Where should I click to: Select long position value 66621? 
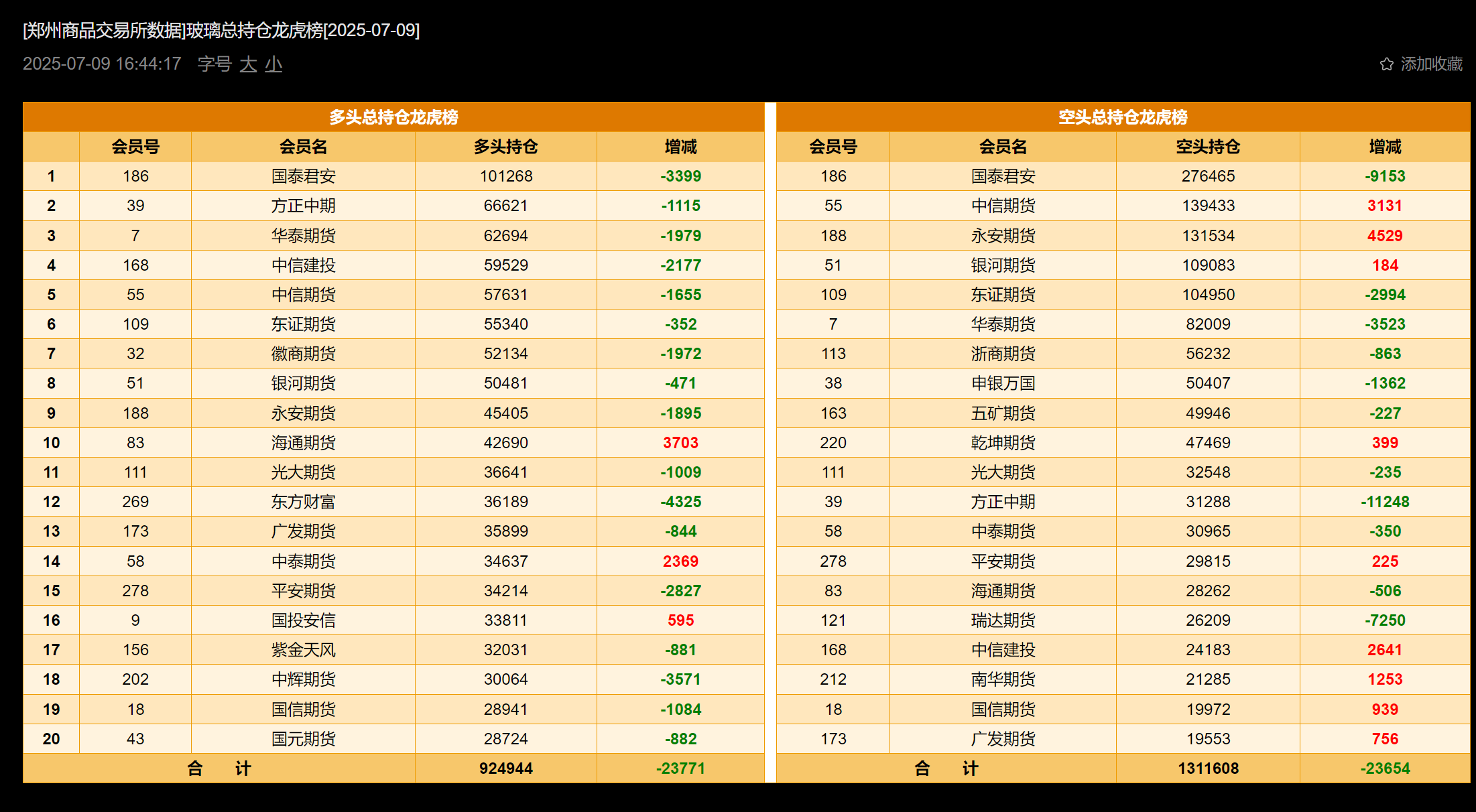[506, 206]
